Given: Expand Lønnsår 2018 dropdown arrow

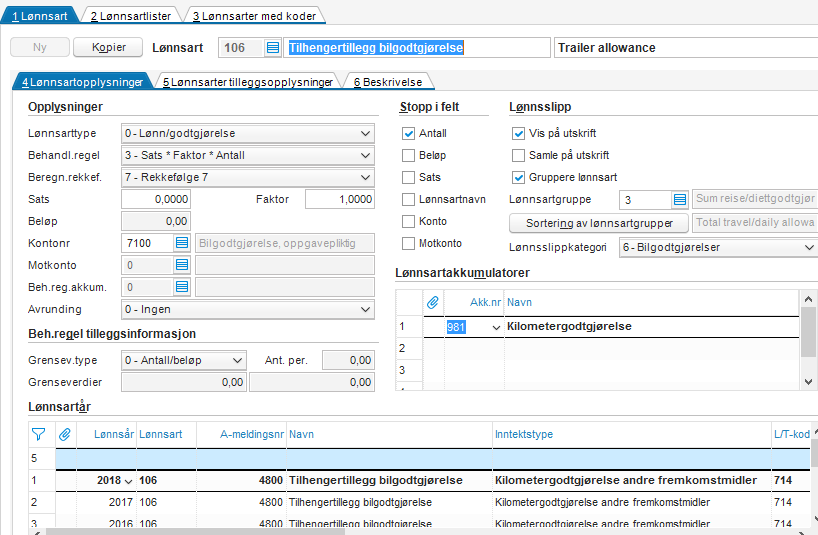Looking at the screenshot, I should [x=128, y=481].
